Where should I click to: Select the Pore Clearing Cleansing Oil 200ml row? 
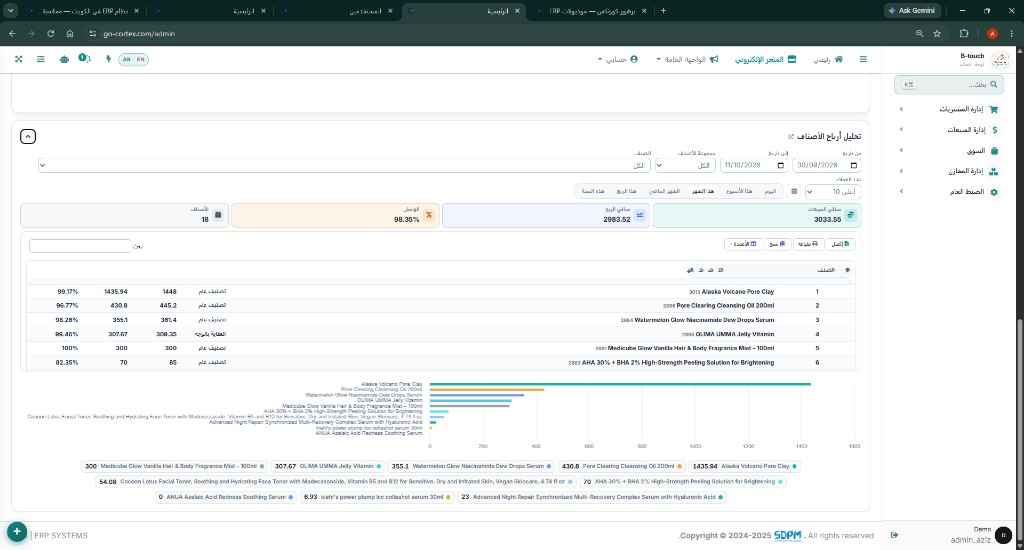pos(441,306)
